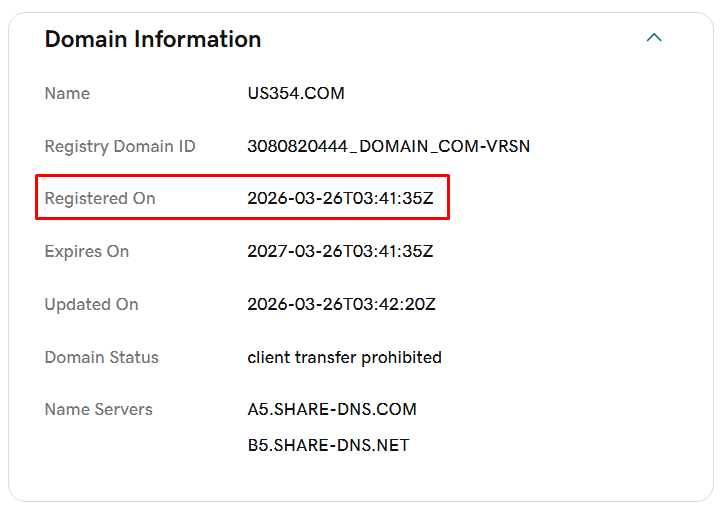Select the client transfer prohibited status text

point(344,357)
